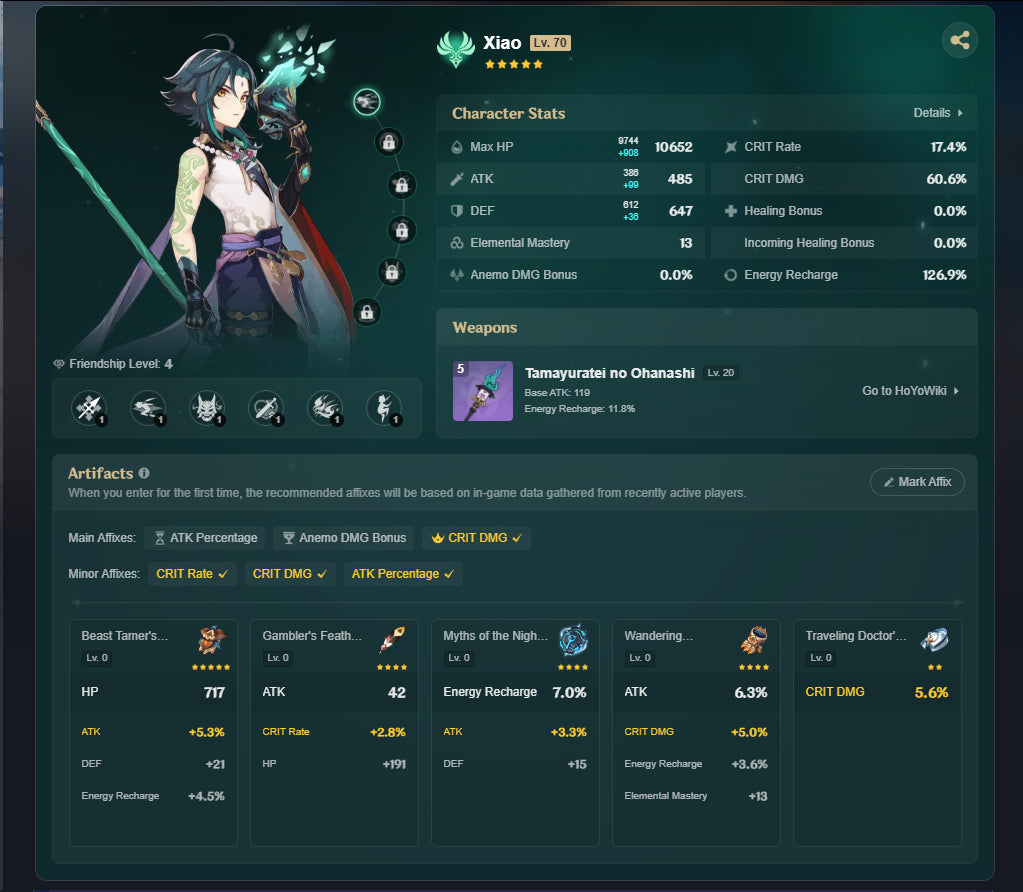Click the Beast Tamer's artifact flower icon
Image resolution: width=1023 pixels, height=892 pixels.
(212, 639)
